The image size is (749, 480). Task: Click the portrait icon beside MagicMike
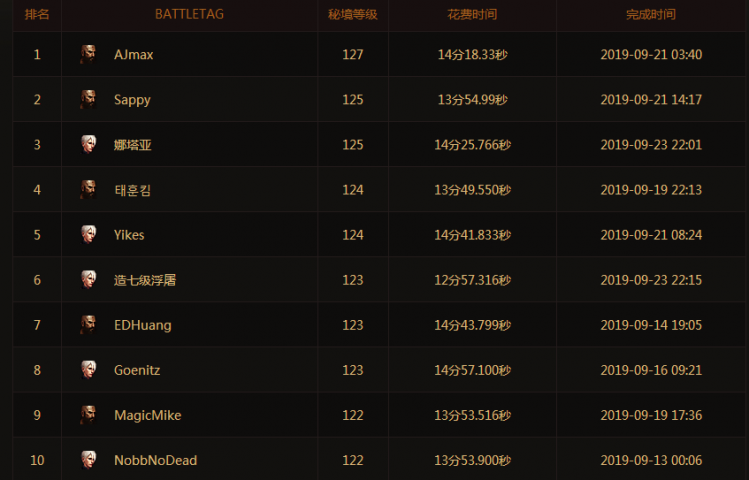(x=88, y=414)
